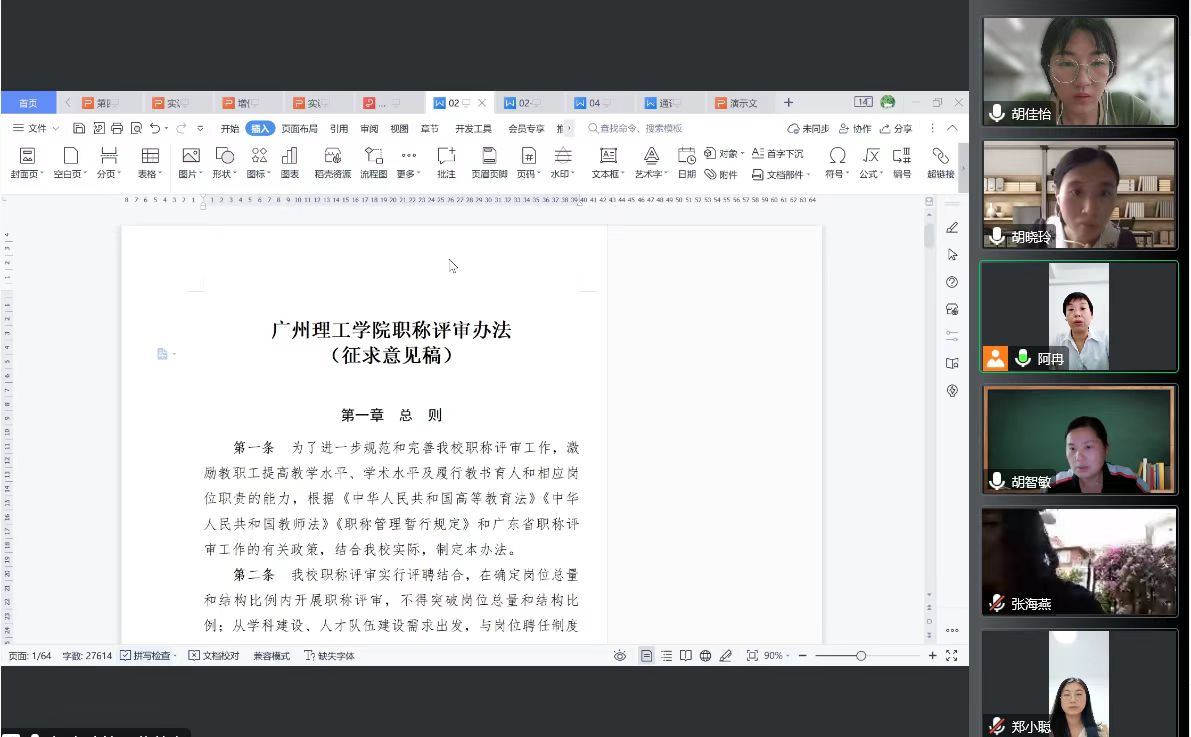
Task: Toggle 拼写检查 spell check checkbox
Action: point(126,656)
